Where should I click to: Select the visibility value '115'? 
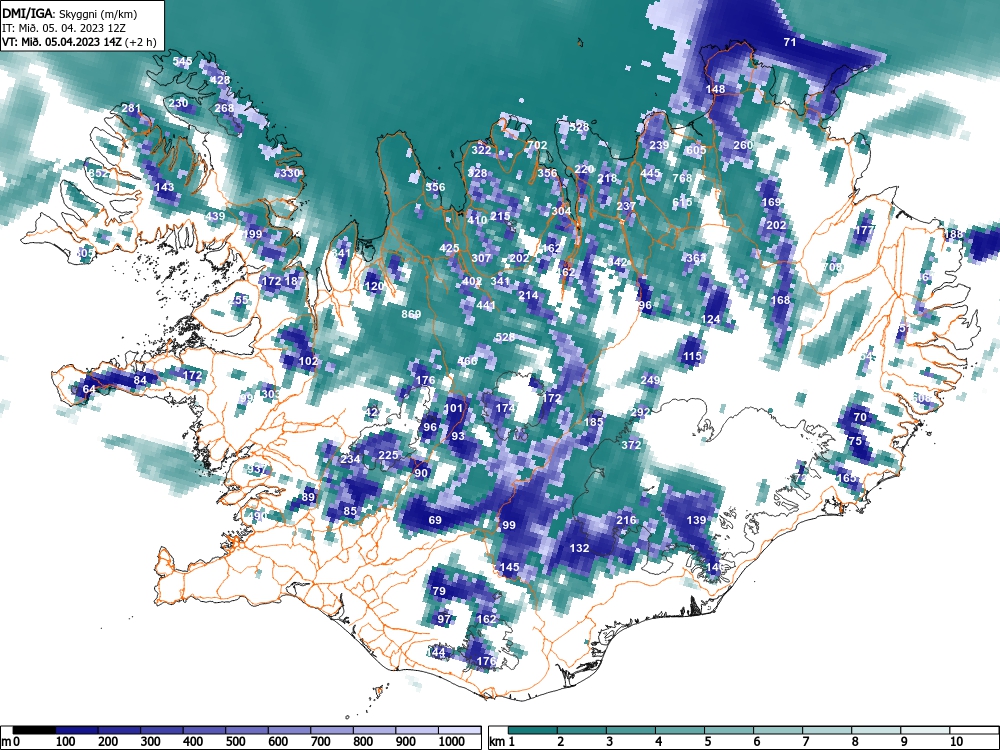click(x=692, y=356)
